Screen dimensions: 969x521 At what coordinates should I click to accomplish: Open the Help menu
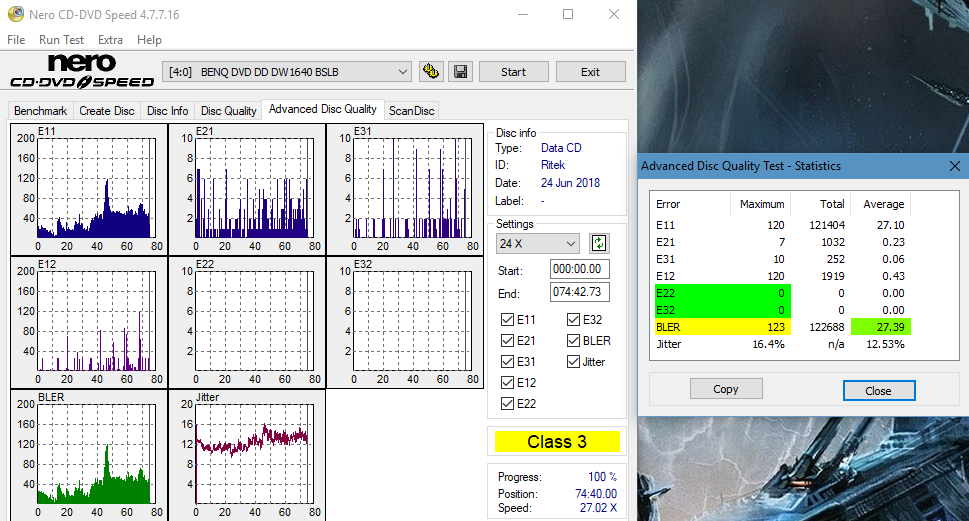click(x=149, y=40)
